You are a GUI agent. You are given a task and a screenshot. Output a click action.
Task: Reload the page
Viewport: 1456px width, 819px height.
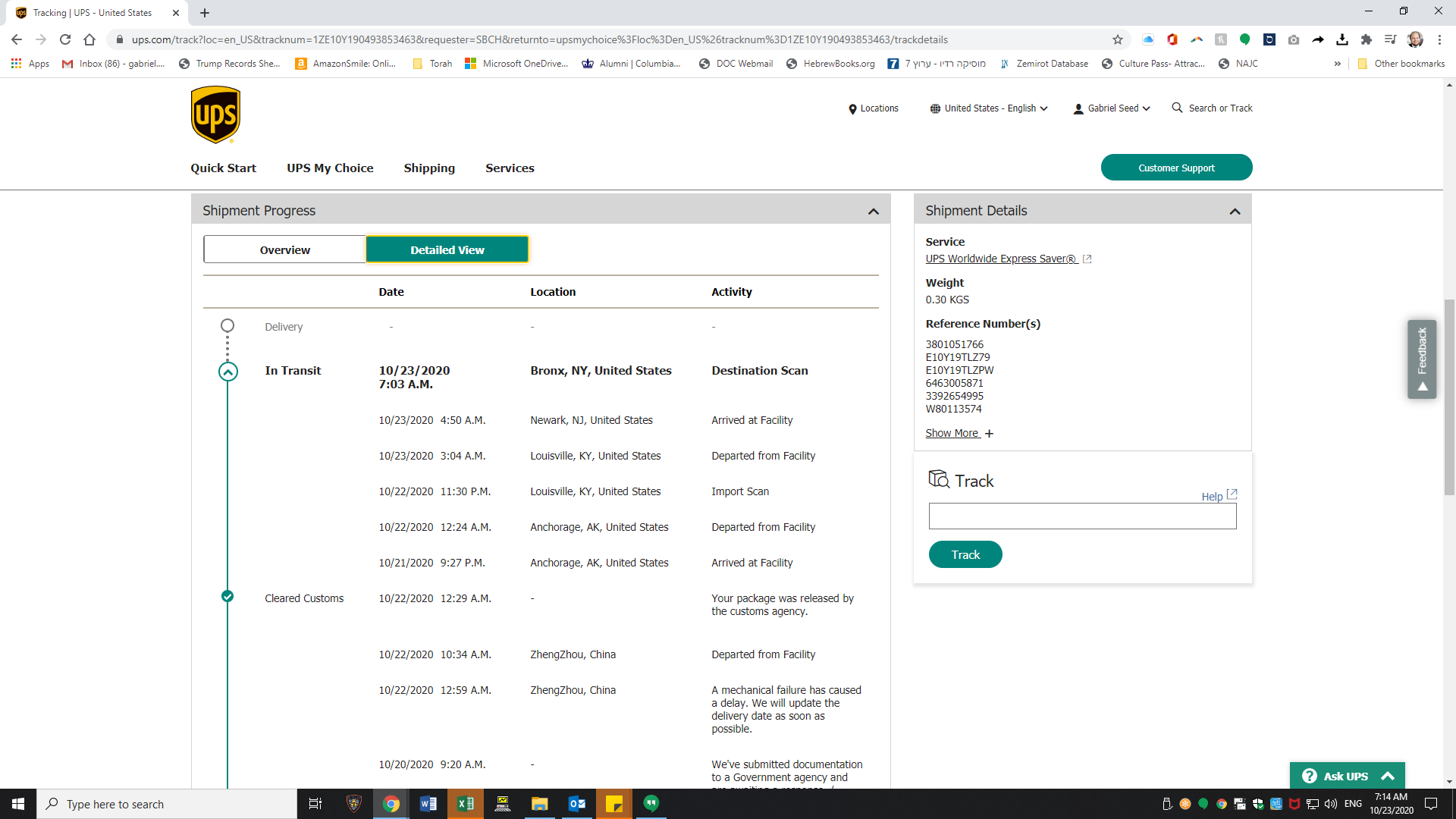click(x=65, y=39)
